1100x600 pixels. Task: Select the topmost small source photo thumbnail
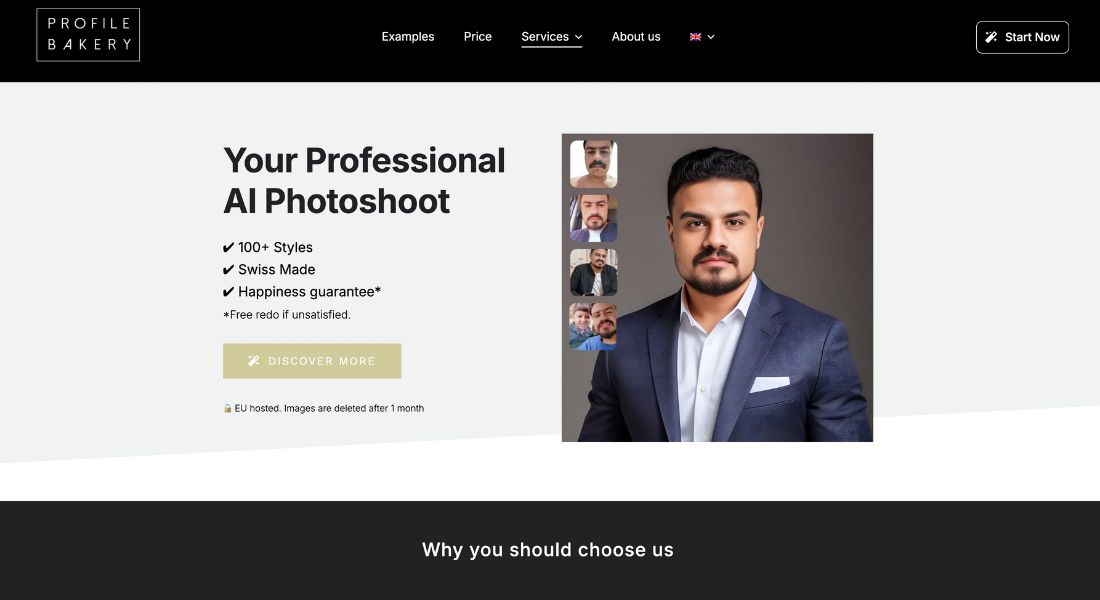coord(593,164)
